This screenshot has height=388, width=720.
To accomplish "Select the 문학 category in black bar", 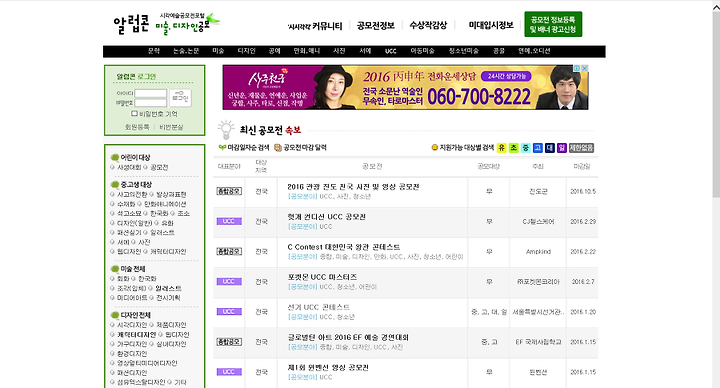I will click(154, 51).
